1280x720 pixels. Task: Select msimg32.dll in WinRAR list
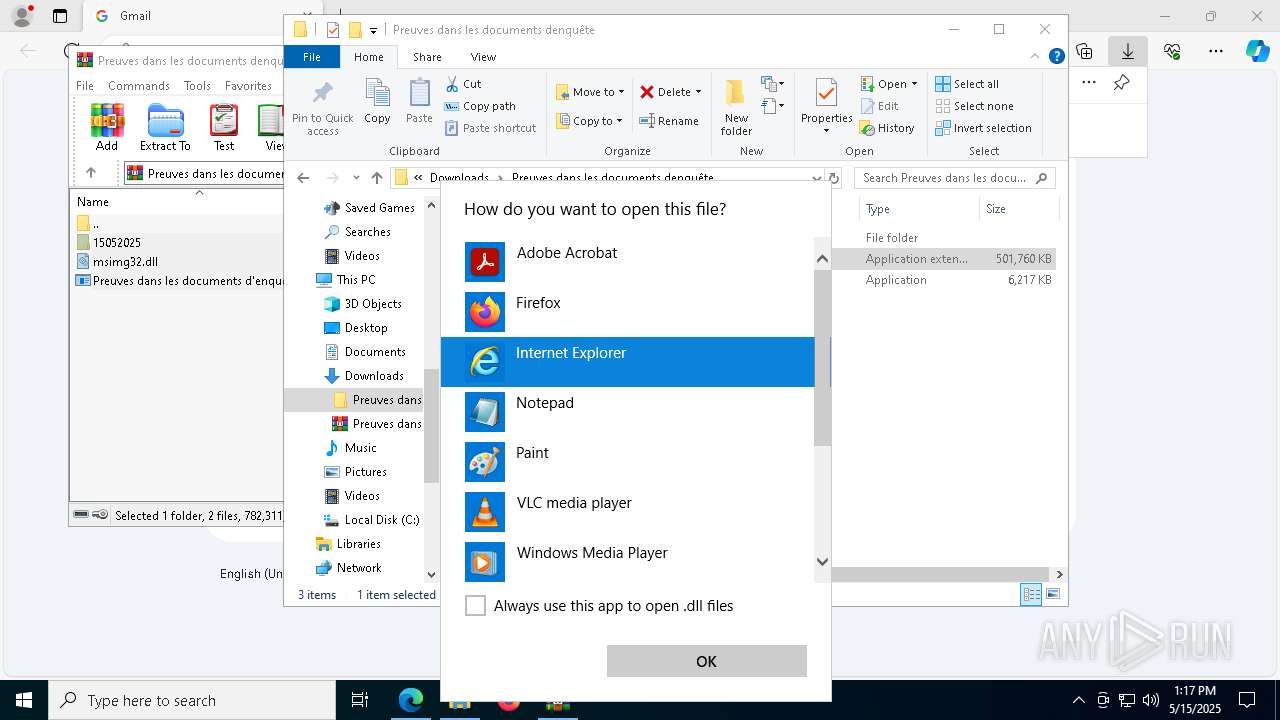click(x=125, y=262)
